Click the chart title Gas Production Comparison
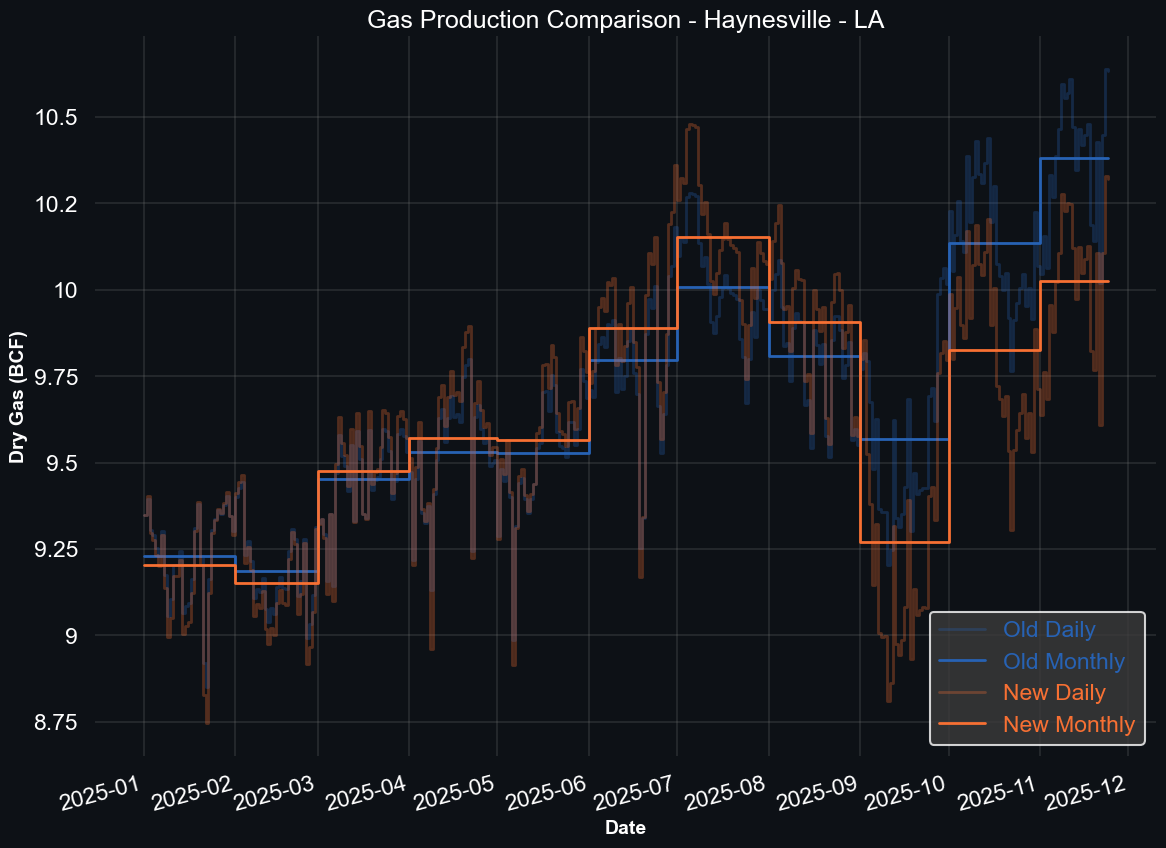The image size is (1166, 848). coord(625,20)
